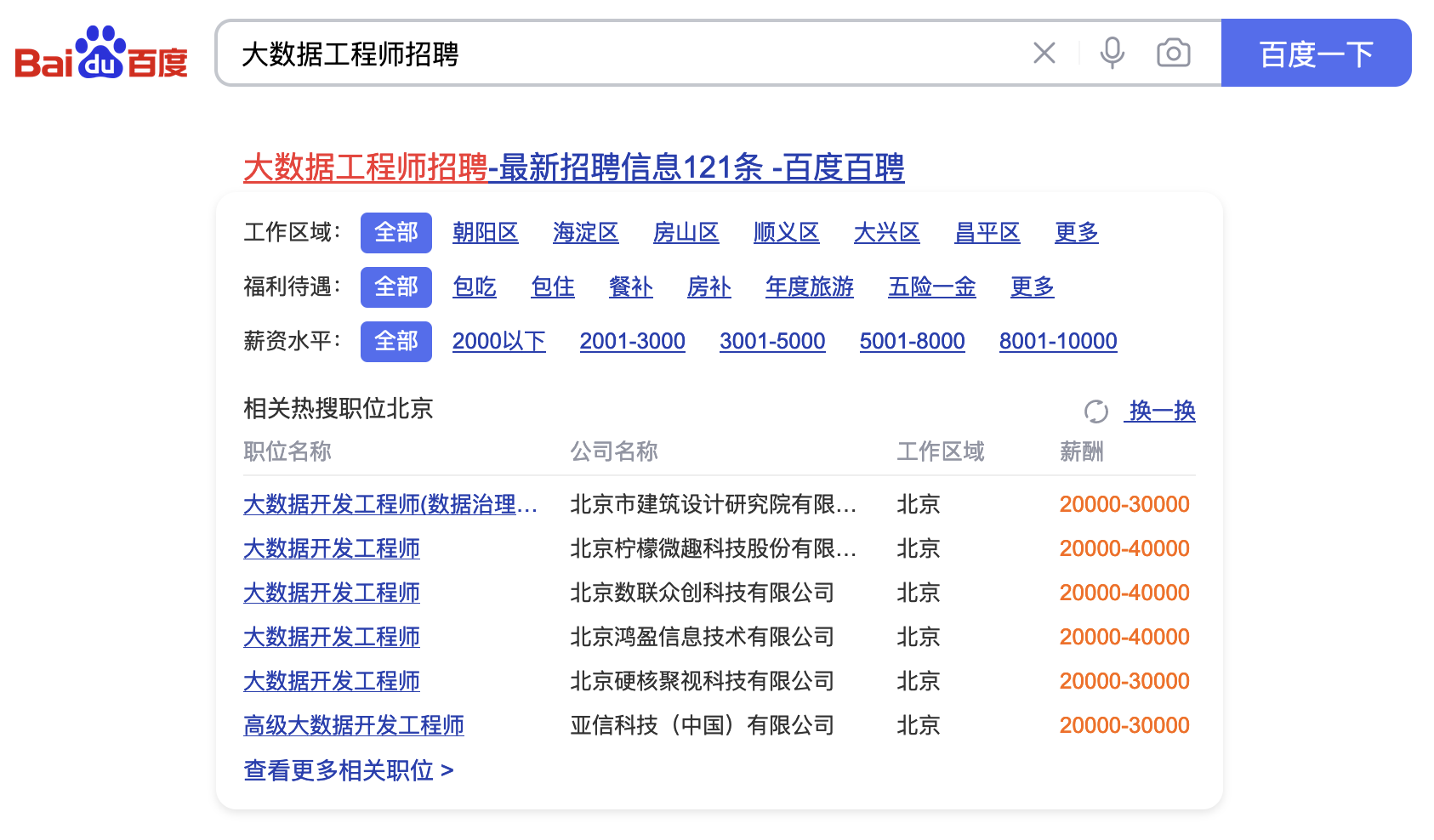
Task: Select 全部 in the 福利待遇 filter
Action: 395,287
